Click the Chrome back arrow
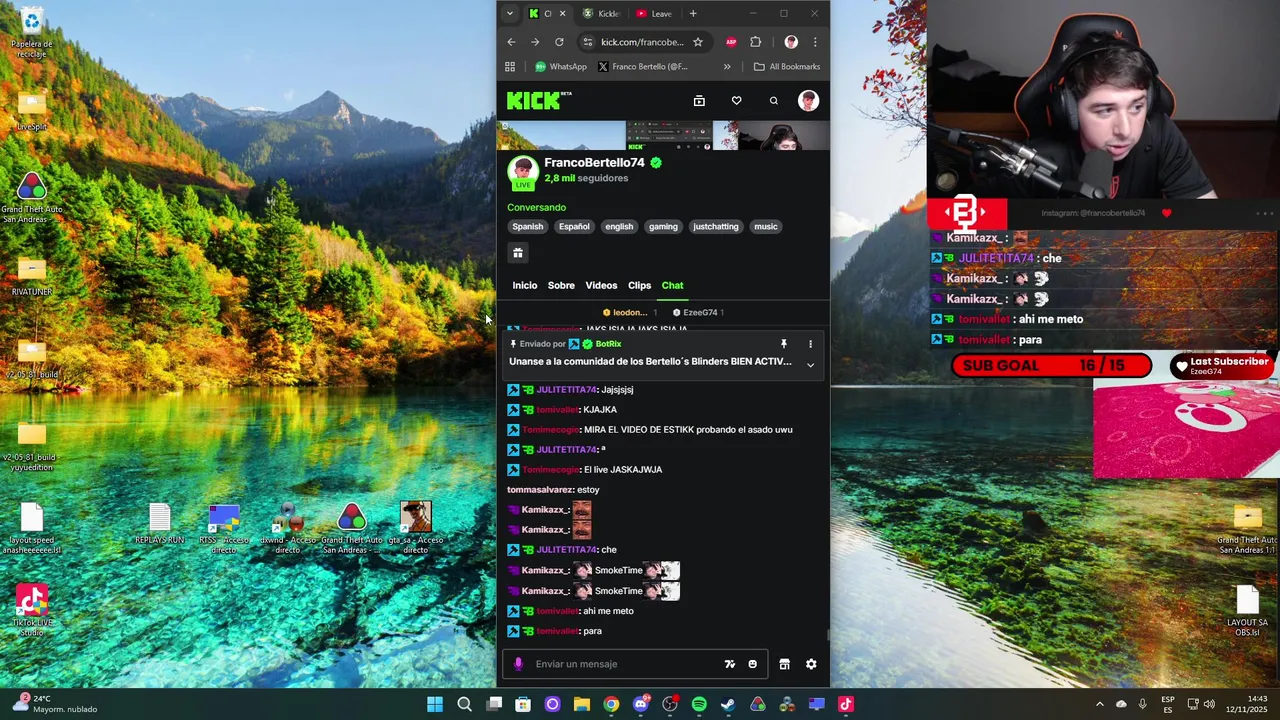This screenshot has height=720, width=1280. tap(511, 42)
